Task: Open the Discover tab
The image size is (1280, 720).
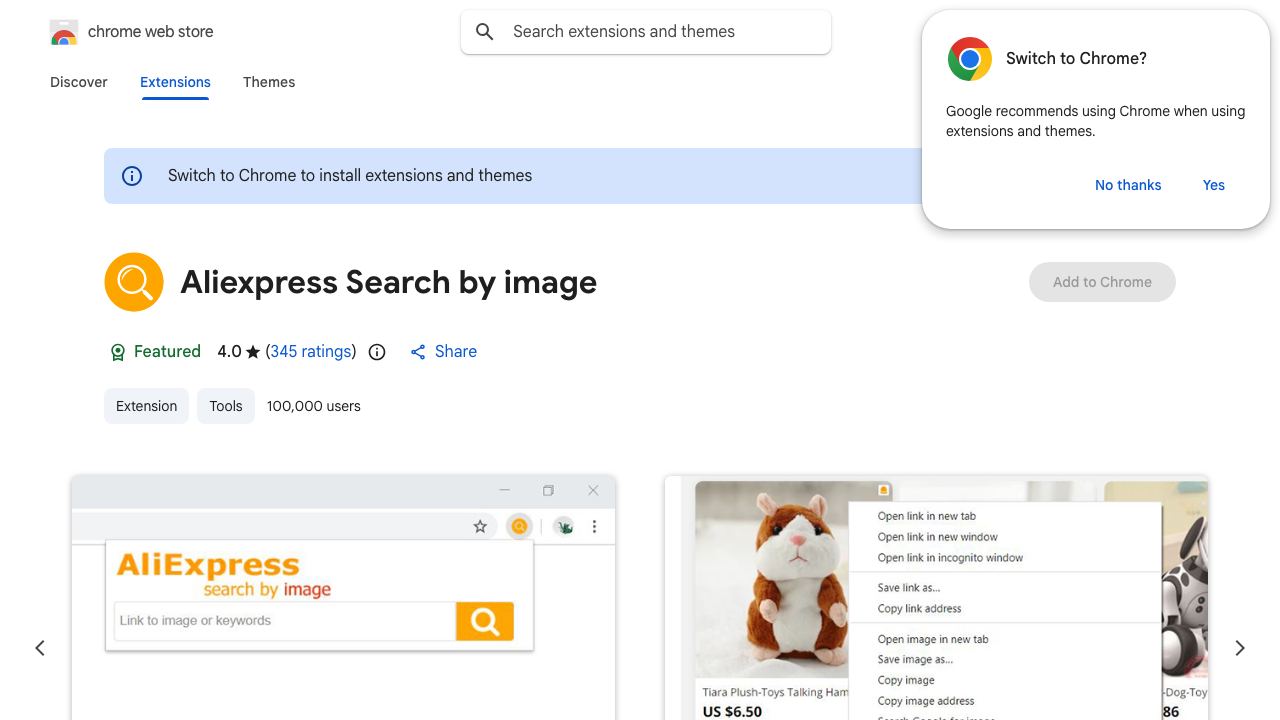Action: point(79,82)
